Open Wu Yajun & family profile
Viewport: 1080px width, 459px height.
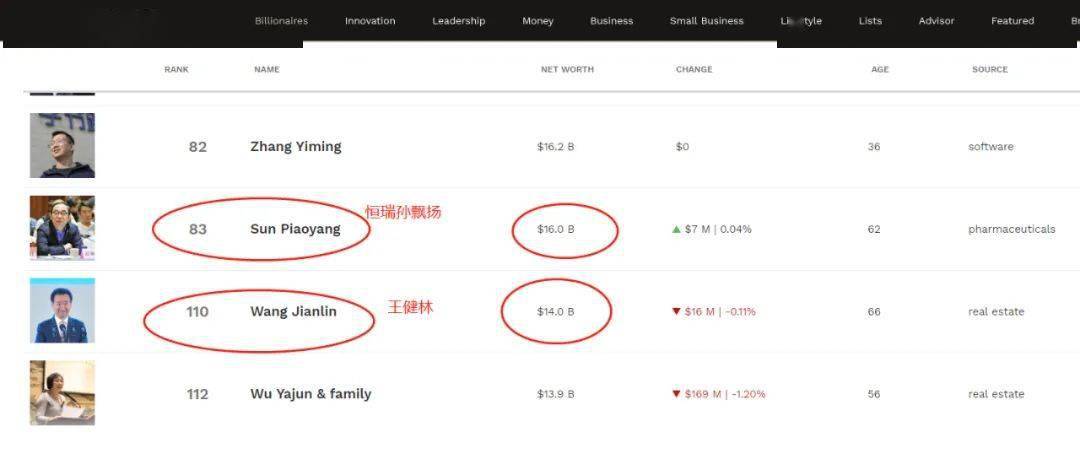pyautogui.click(x=310, y=394)
